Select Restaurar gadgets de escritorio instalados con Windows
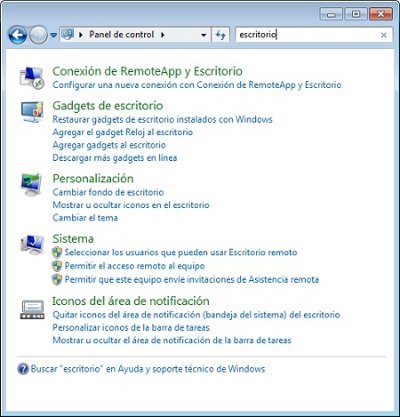400x417 pixels. tap(162, 119)
